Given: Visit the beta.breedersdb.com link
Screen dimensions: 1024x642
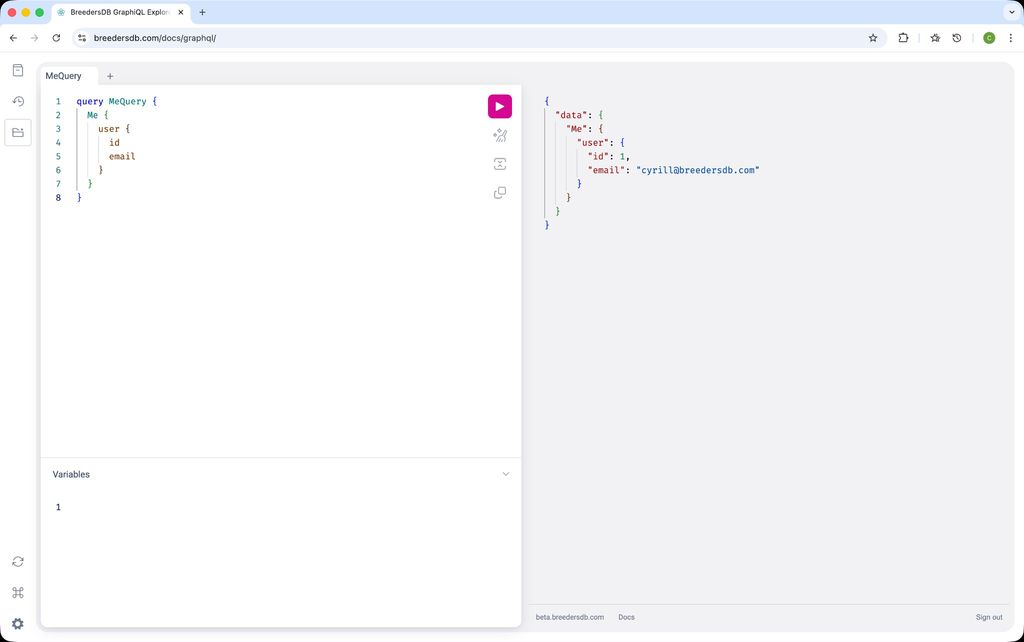Looking at the screenshot, I should point(569,617).
